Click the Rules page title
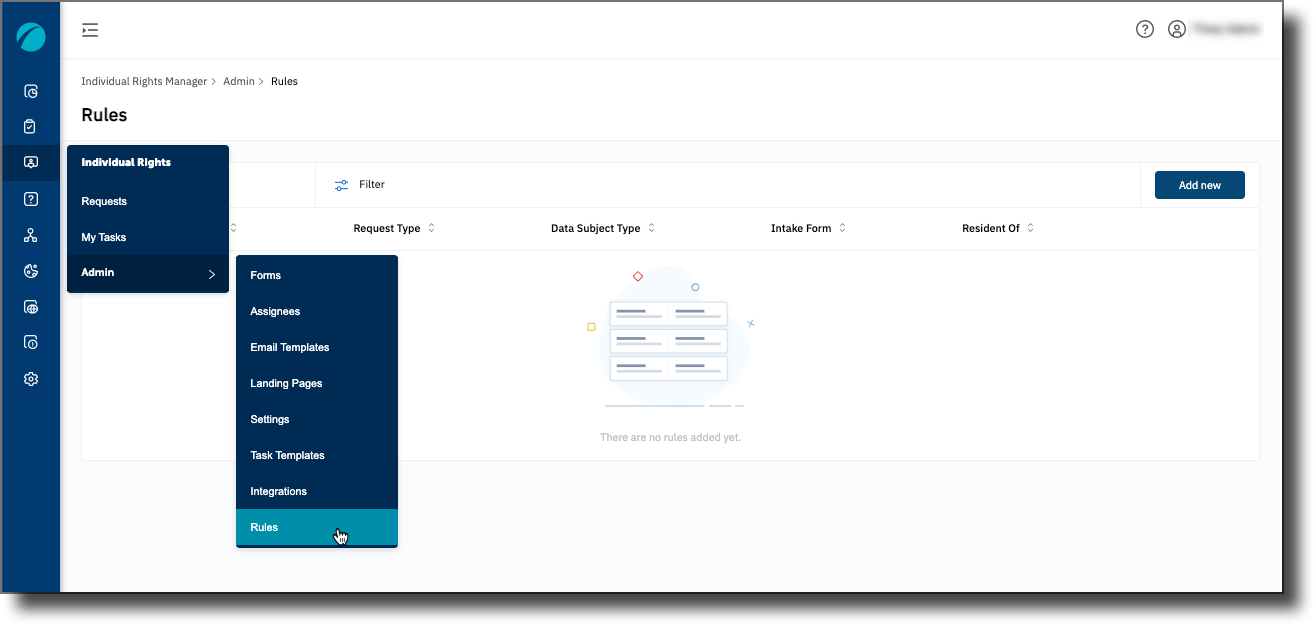The width and height of the screenshot is (1315, 625). [104, 115]
